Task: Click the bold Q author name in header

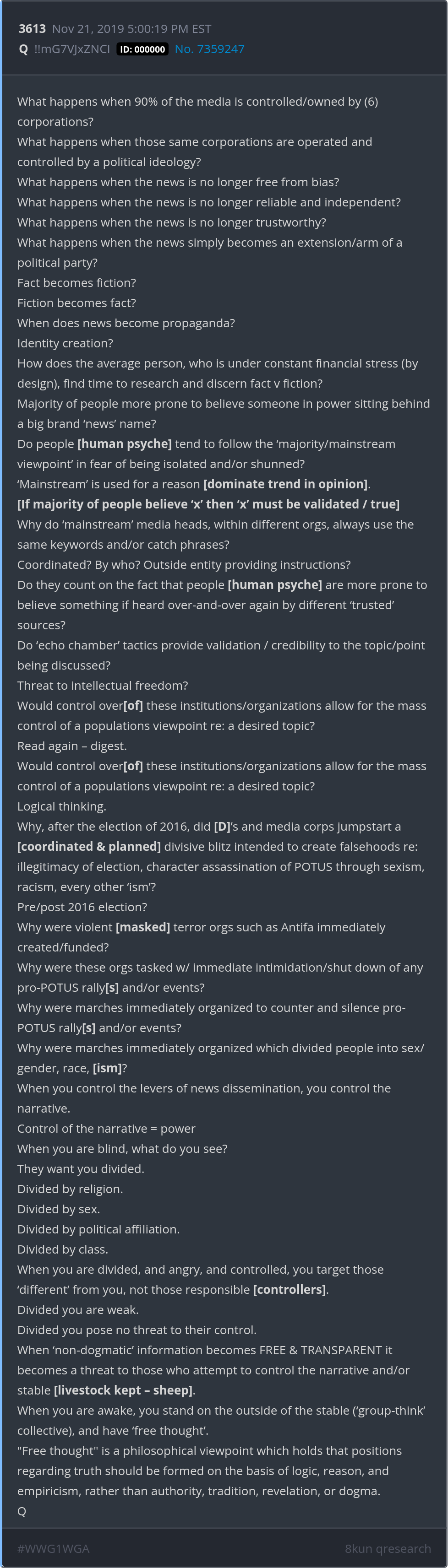Action: [23, 49]
